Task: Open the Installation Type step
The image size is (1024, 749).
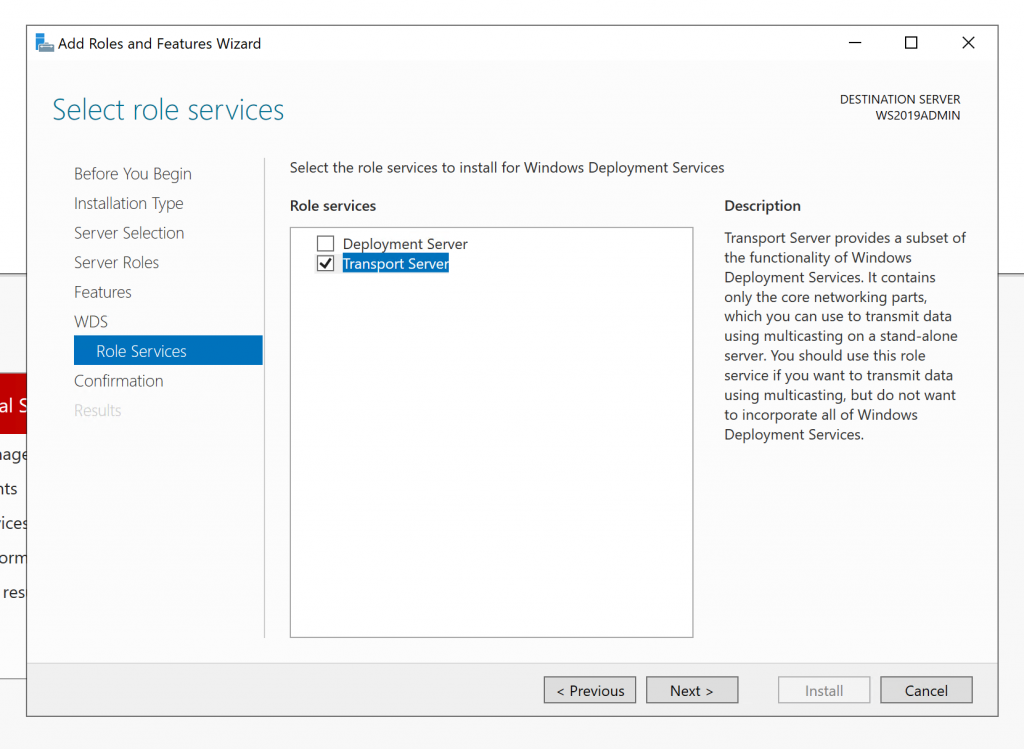Action: (x=129, y=203)
